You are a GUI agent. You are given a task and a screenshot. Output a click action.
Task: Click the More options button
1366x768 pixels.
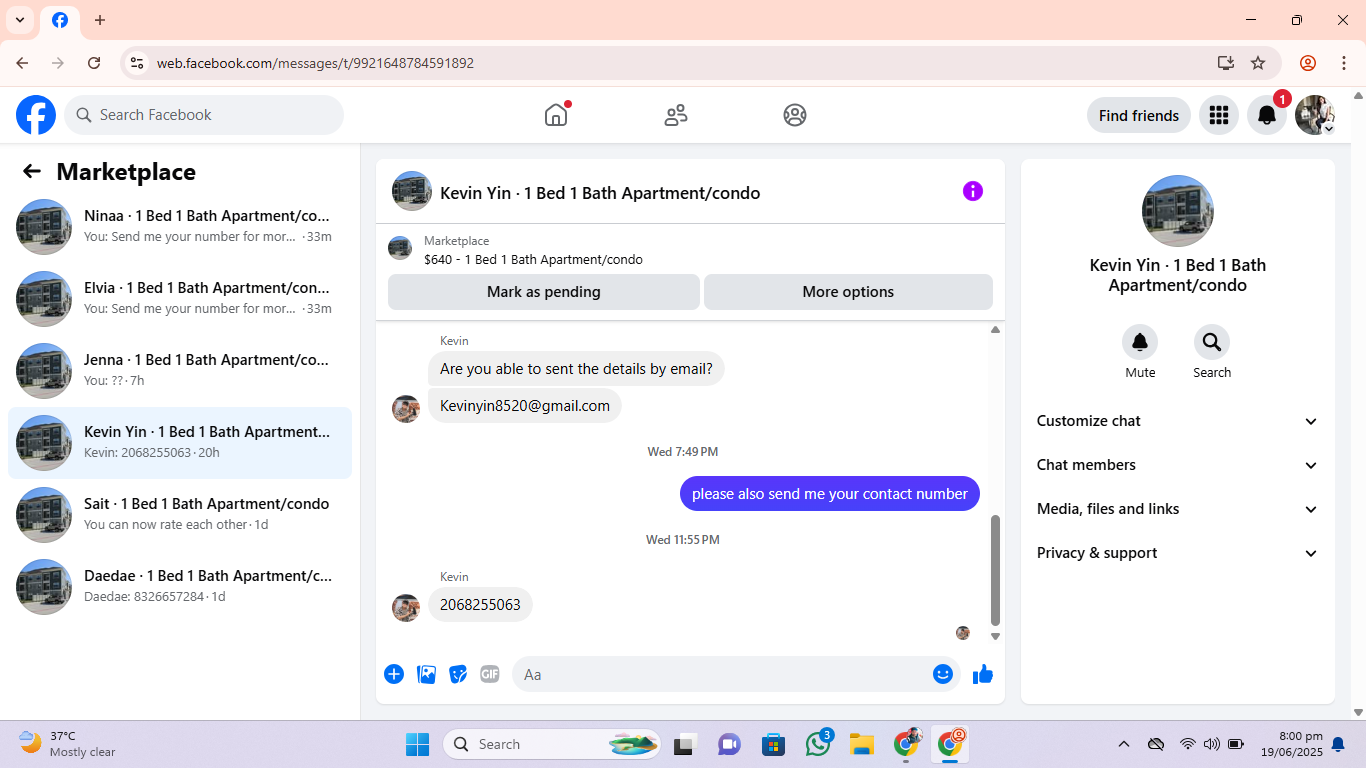tap(848, 292)
